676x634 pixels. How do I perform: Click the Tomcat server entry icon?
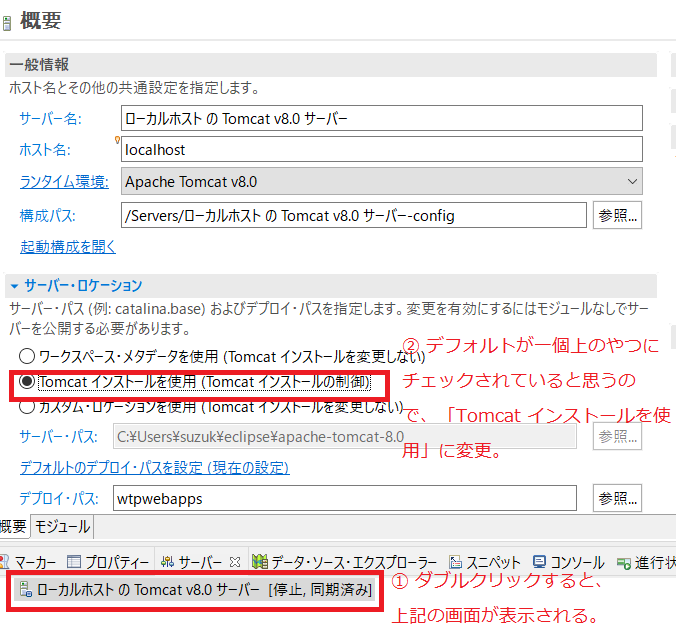[x=25, y=589]
